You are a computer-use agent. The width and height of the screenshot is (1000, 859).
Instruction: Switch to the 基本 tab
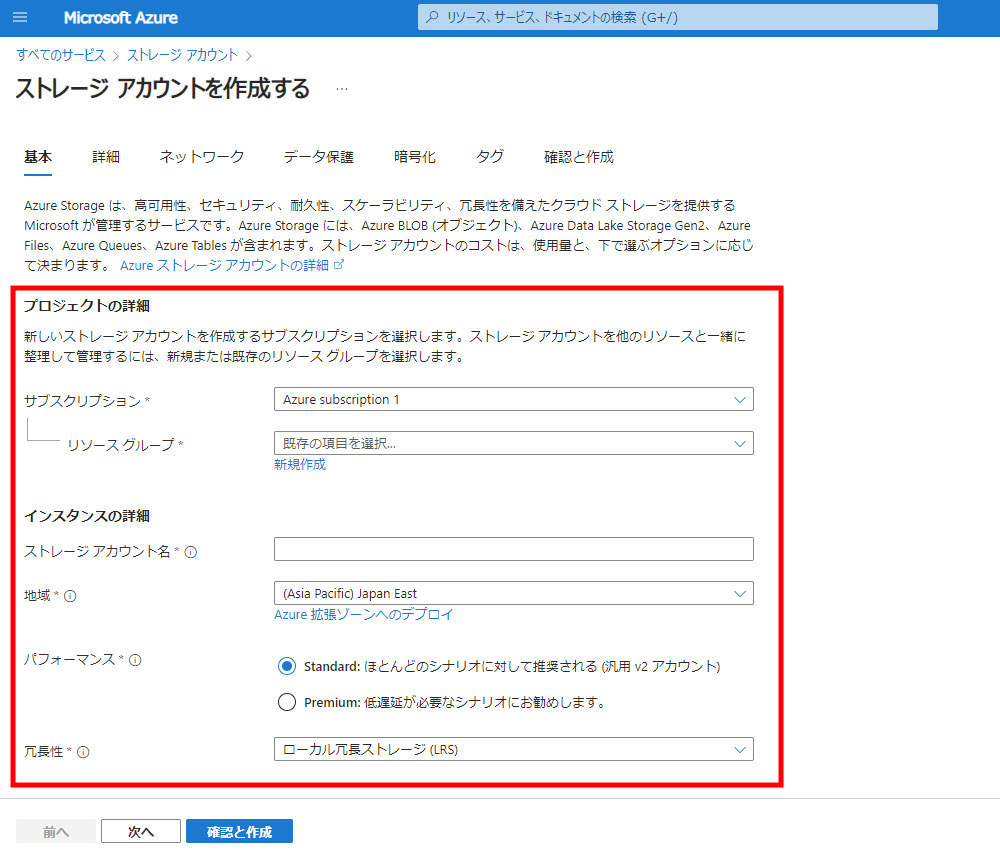[x=38, y=157]
